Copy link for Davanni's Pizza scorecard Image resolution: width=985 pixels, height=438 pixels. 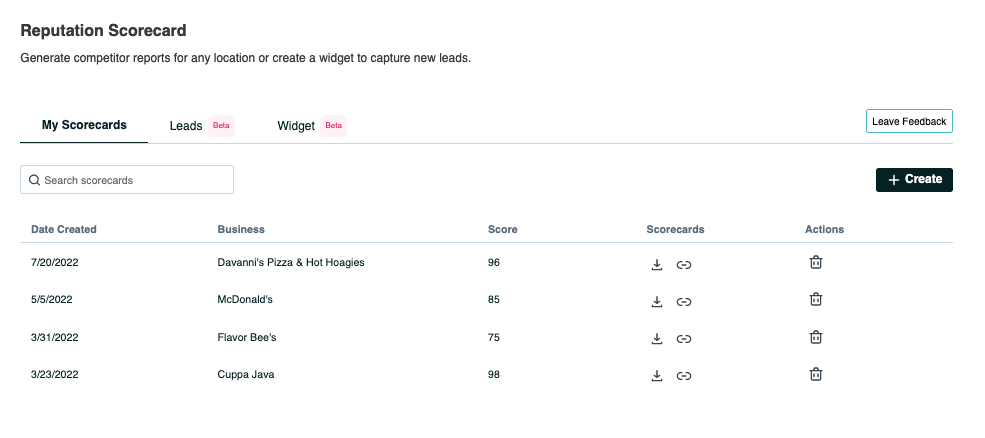pyautogui.click(x=684, y=264)
